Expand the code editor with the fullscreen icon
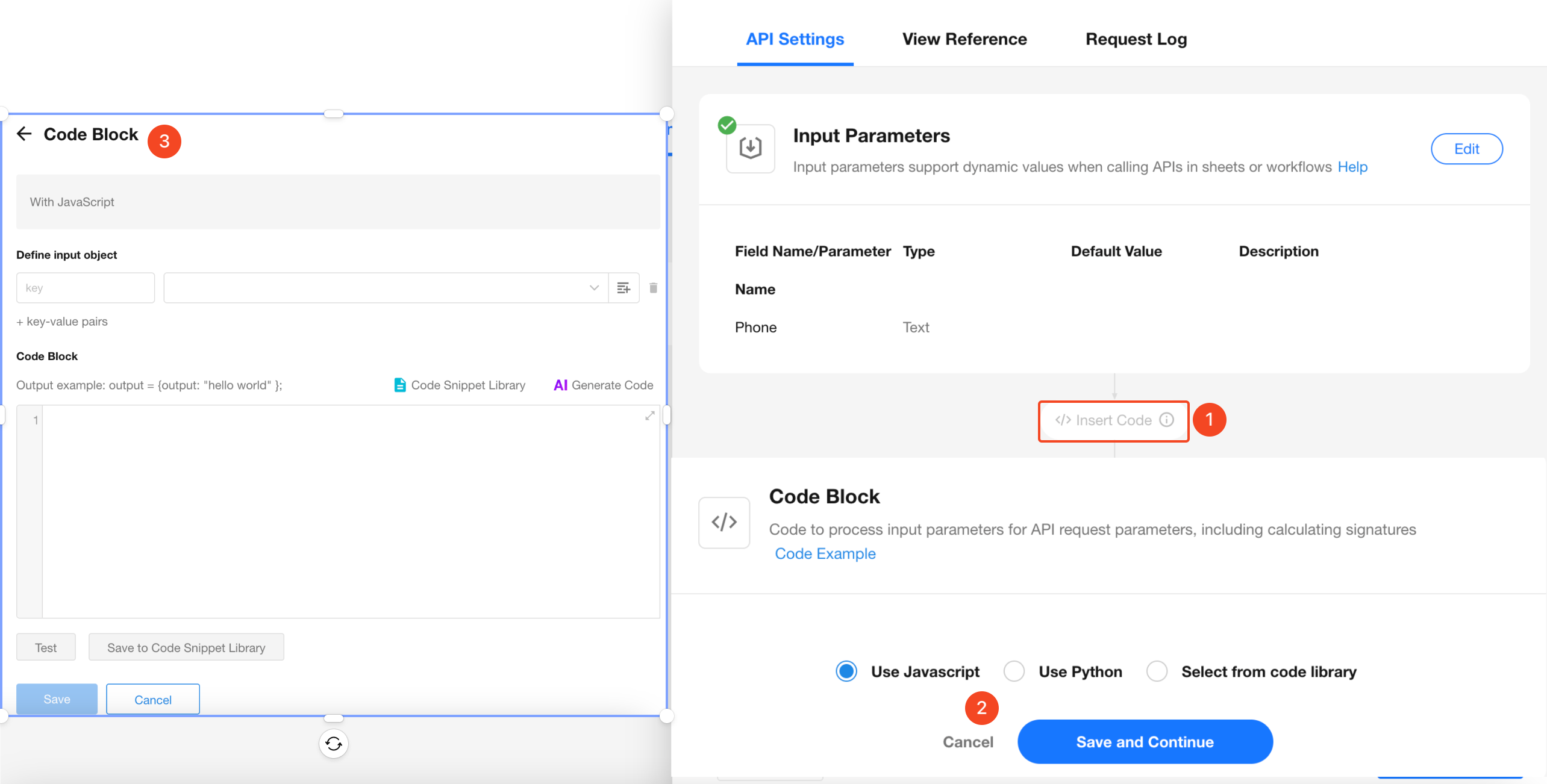 pos(649,416)
